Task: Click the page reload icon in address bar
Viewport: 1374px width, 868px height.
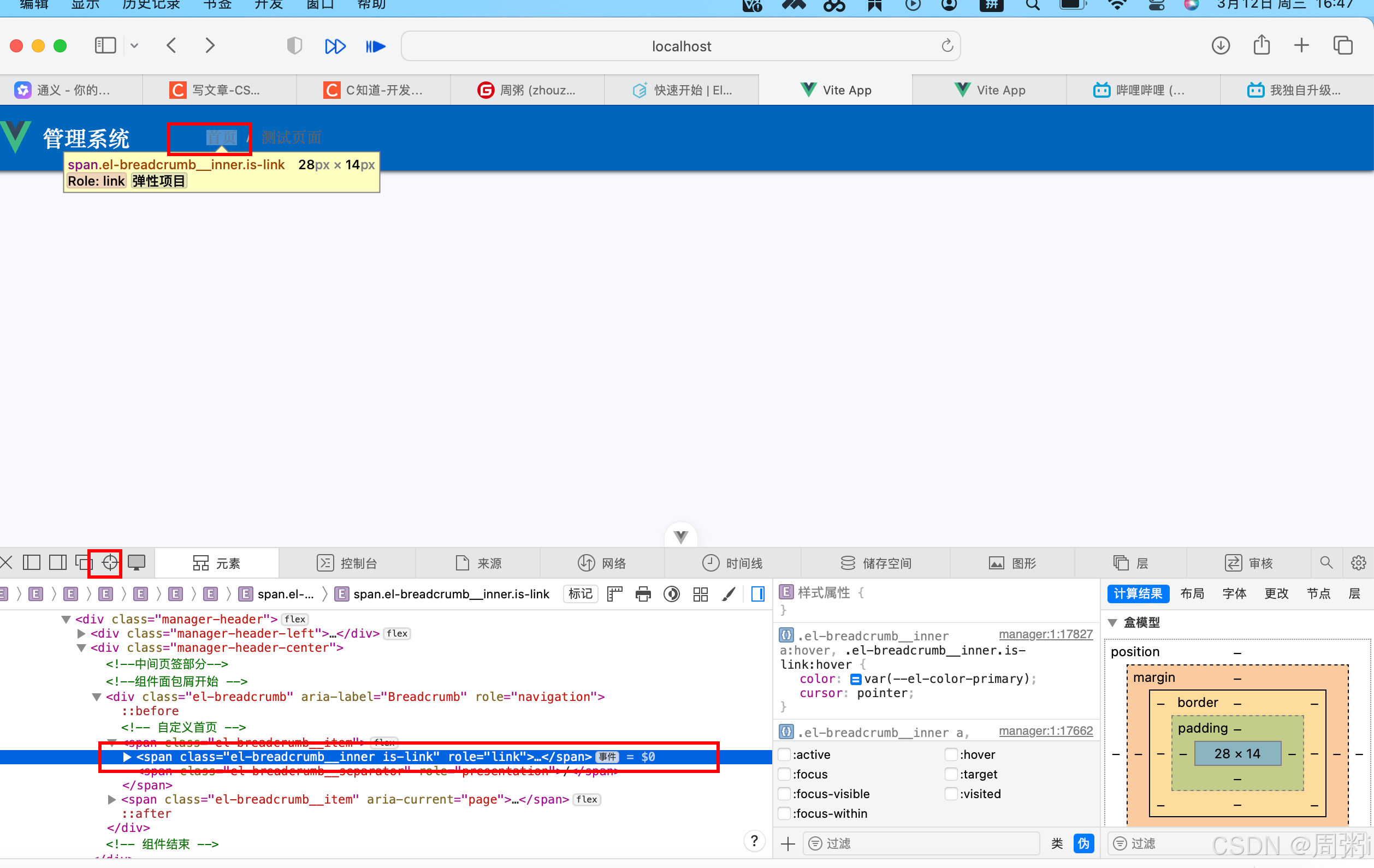Action: click(947, 46)
